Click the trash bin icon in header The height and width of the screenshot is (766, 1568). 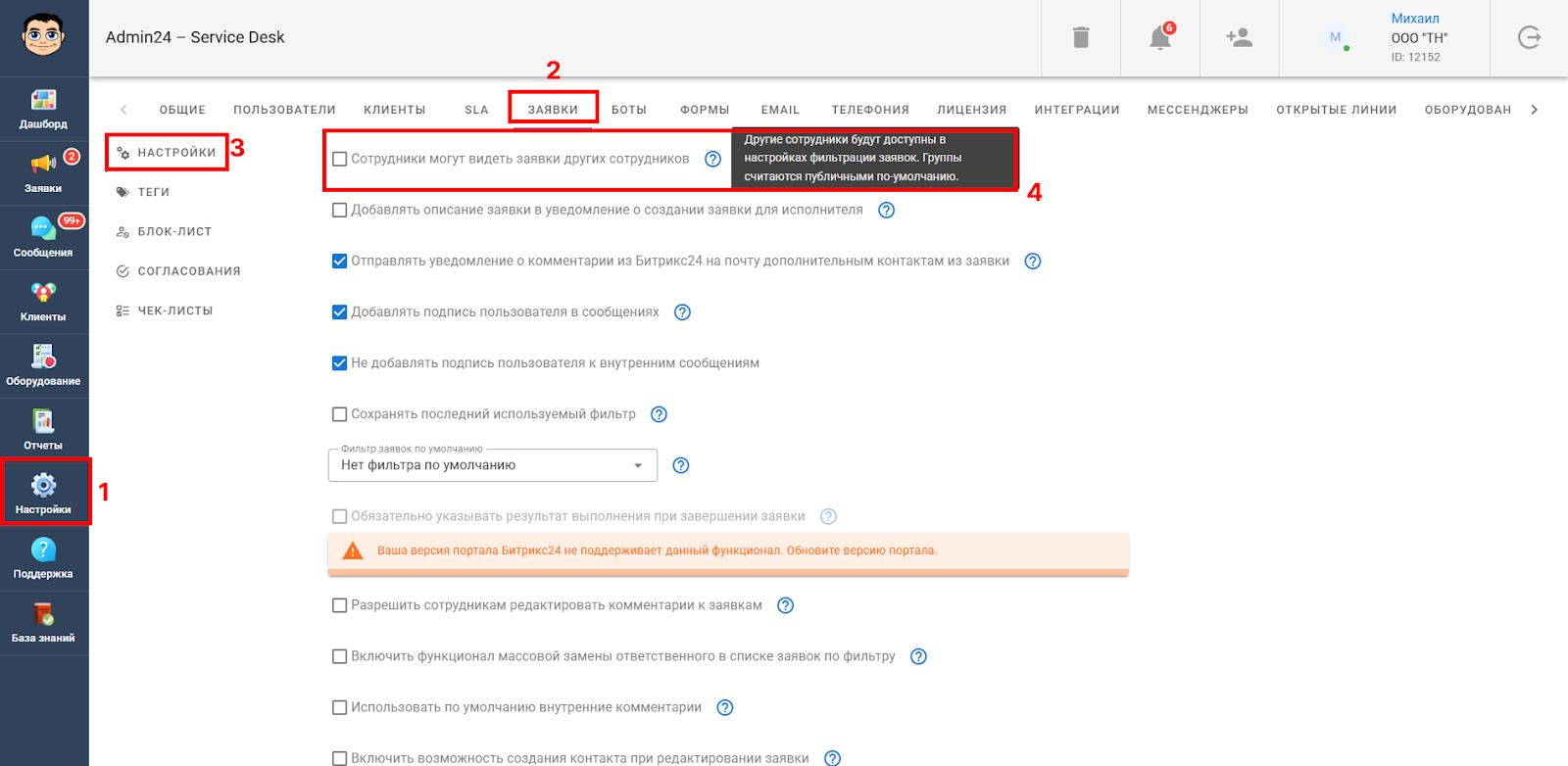[1081, 37]
